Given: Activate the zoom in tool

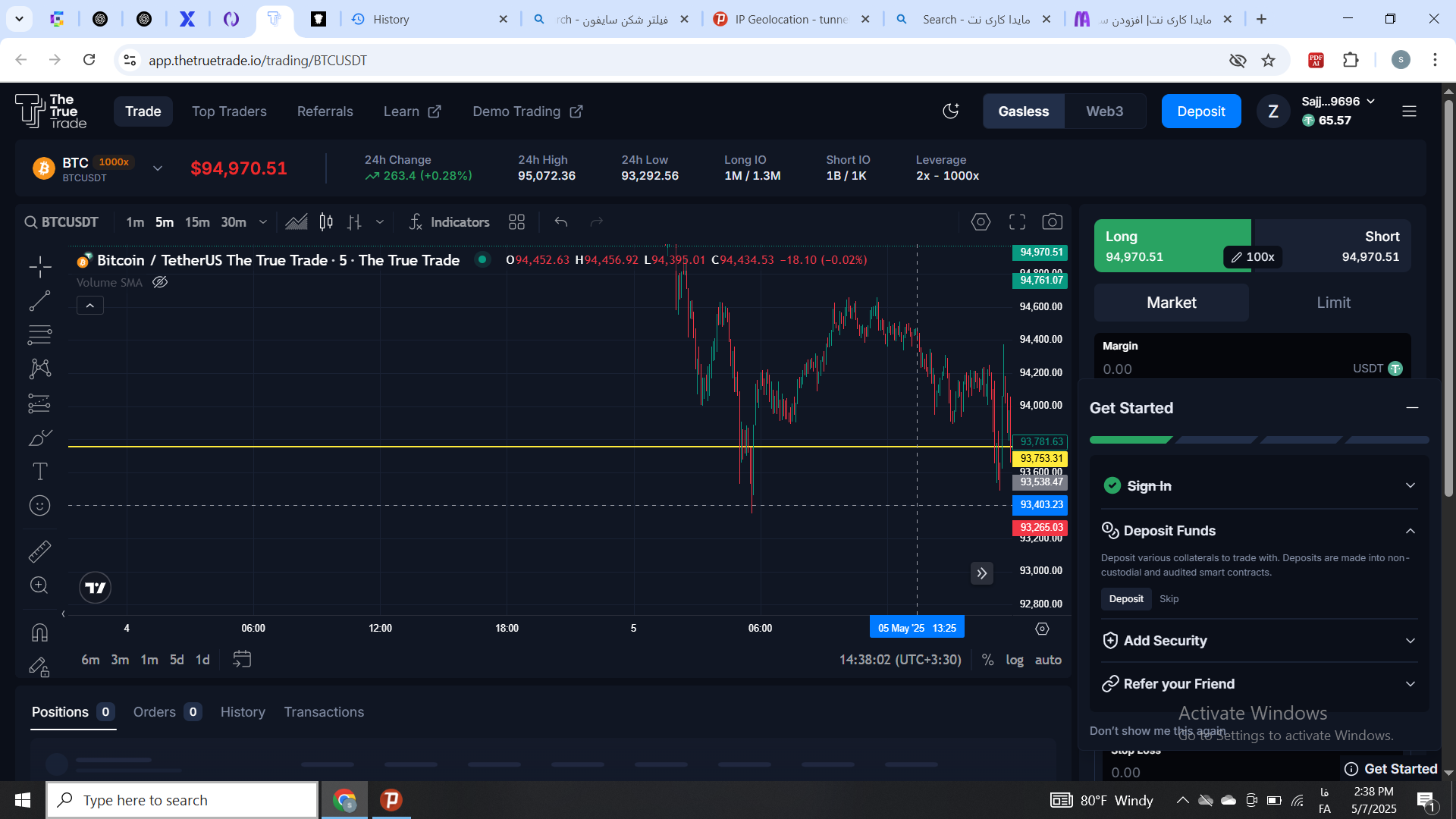Looking at the screenshot, I should point(40,585).
